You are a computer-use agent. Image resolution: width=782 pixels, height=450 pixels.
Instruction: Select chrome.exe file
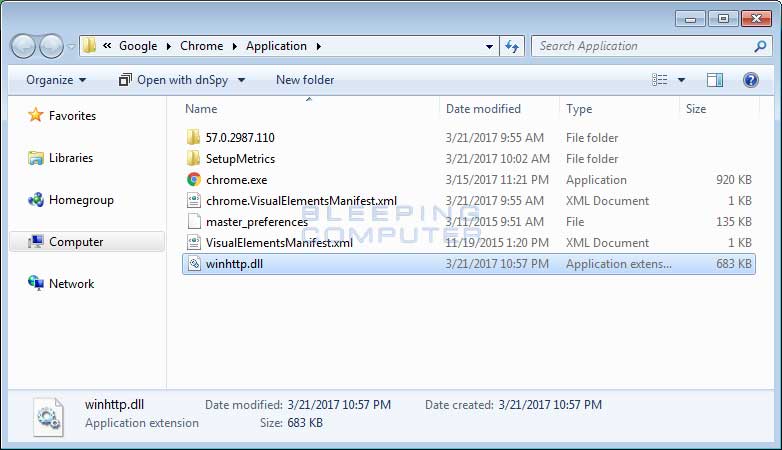point(236,180)
